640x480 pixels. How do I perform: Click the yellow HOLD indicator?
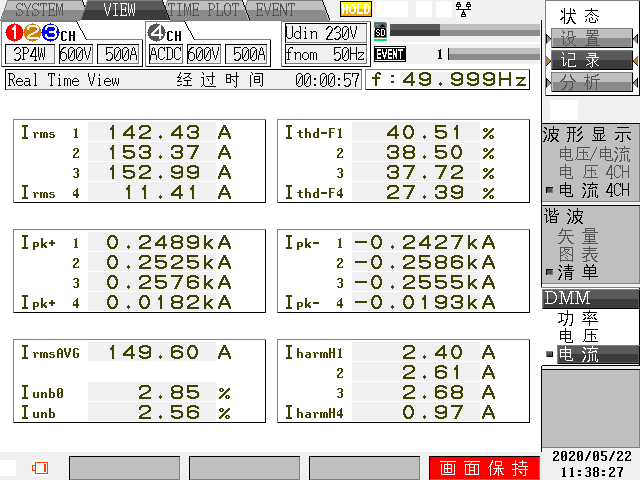tap(355, 9)
